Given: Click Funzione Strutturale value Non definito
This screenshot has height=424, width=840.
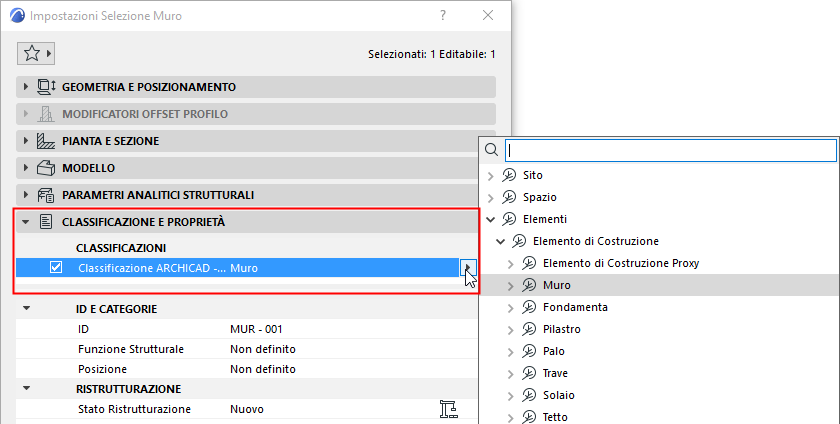Looking at the screenshot, I should [x=263, y=349].
